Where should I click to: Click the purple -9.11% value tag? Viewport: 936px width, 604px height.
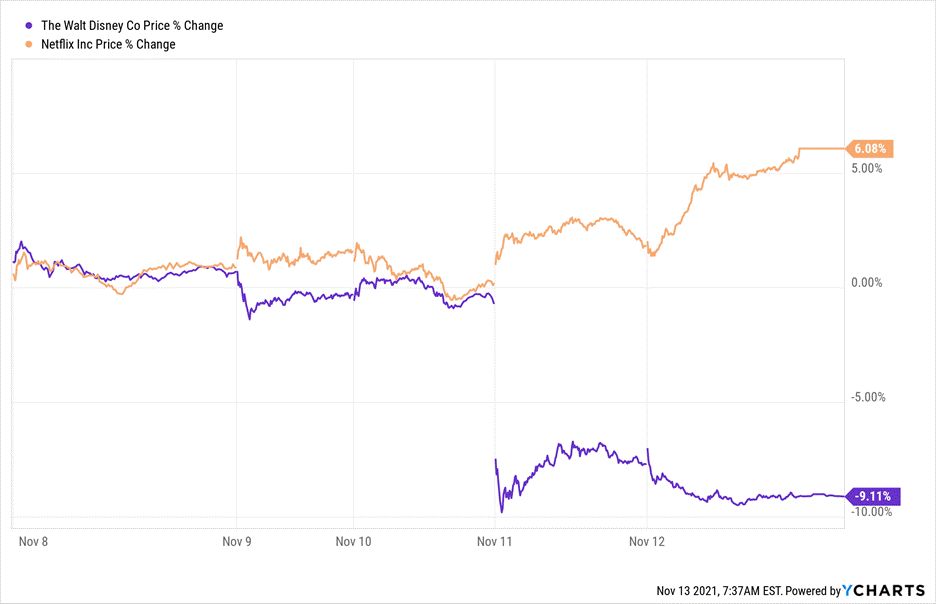873,495
